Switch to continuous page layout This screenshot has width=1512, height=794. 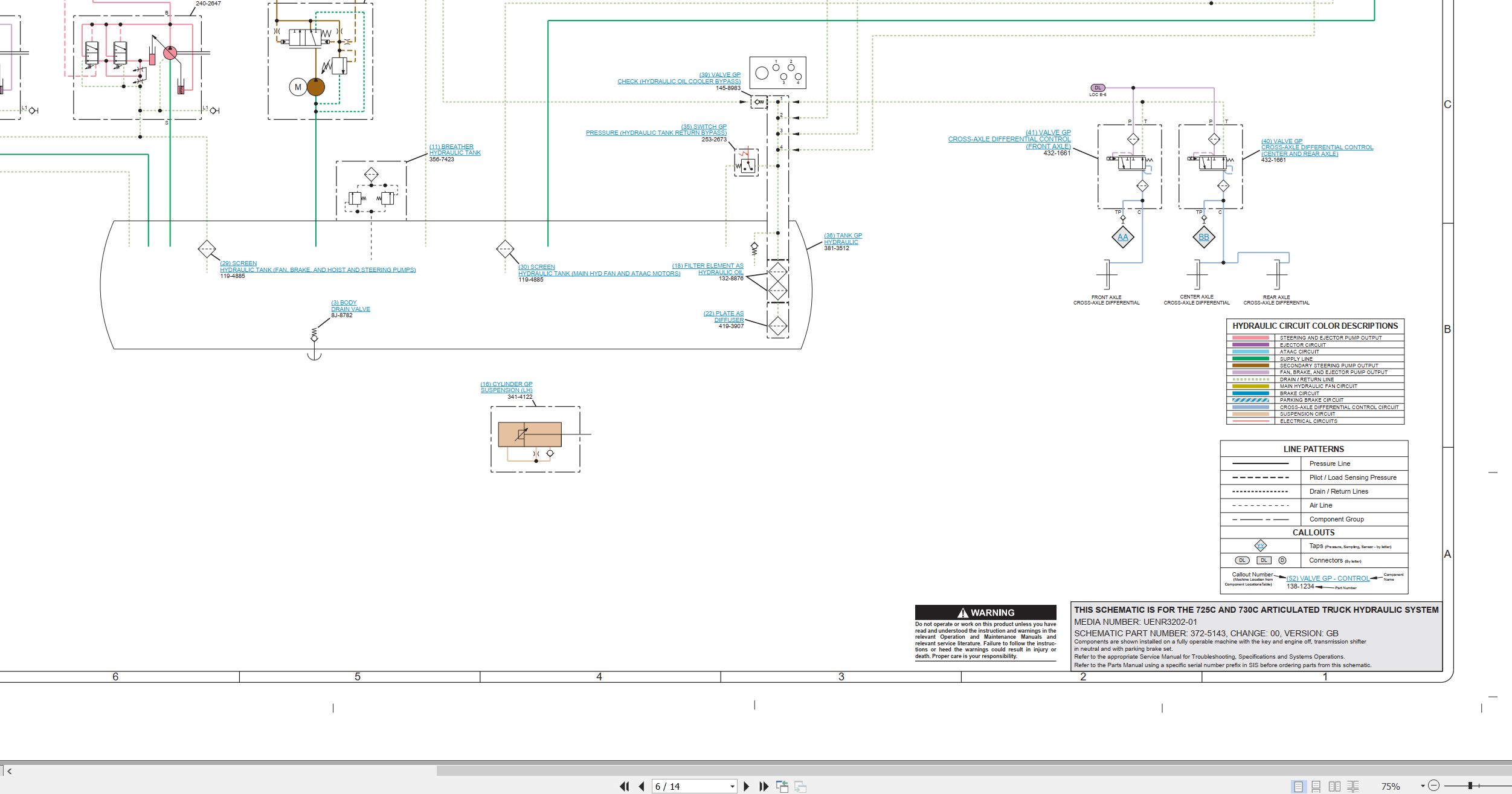tap(1316, 786)
